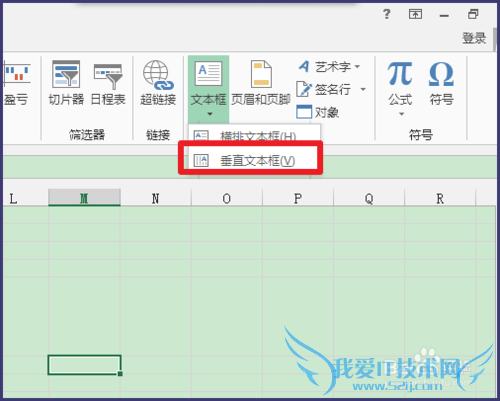Open Ribbon Display Options
This screenshot has height=401, width=500.
[x=415, y=14]
